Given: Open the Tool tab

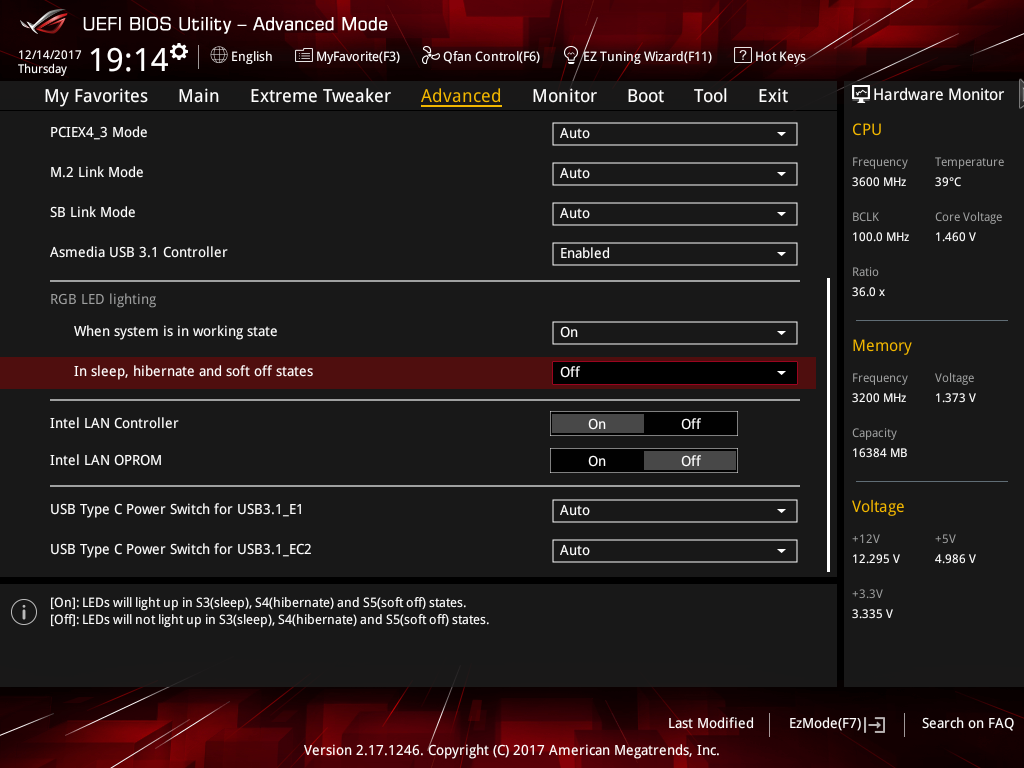Looking at the screenshot, I should point(710,96).
